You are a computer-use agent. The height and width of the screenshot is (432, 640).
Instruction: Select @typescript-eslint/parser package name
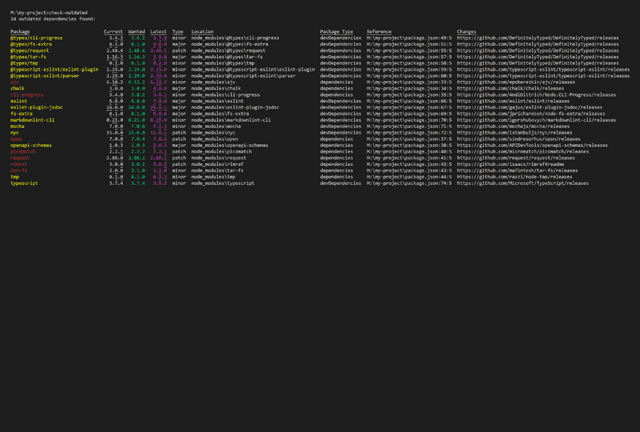[x=45, y=76]
